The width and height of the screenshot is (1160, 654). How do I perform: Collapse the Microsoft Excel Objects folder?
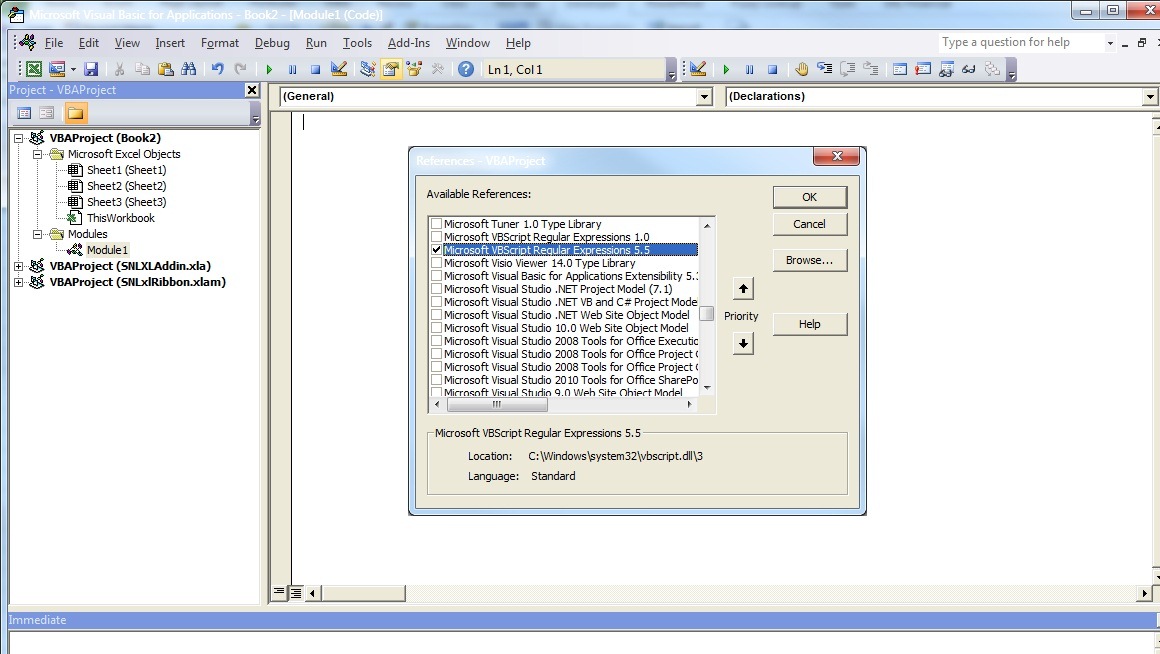(x=36, y=154)
